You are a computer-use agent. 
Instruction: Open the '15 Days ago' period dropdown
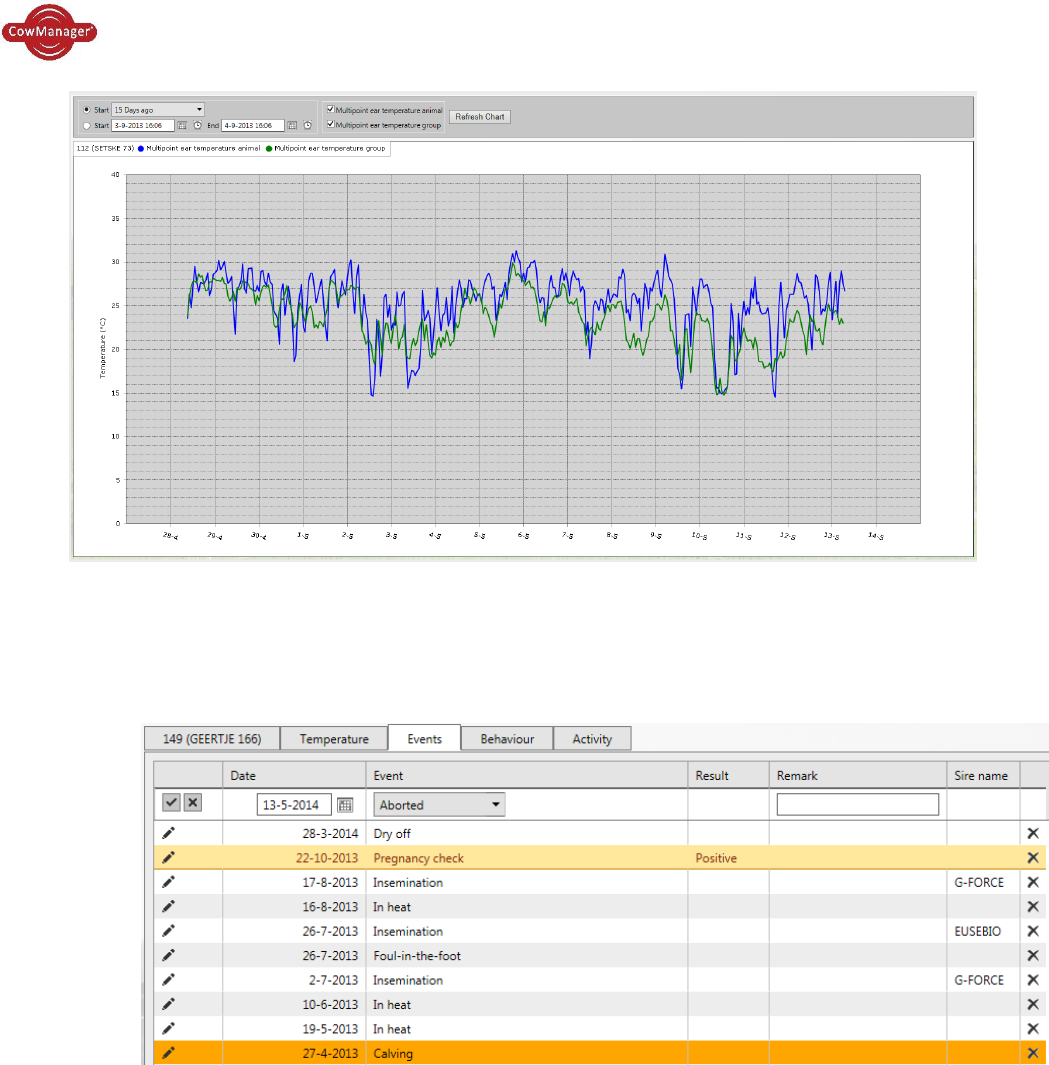158,109
